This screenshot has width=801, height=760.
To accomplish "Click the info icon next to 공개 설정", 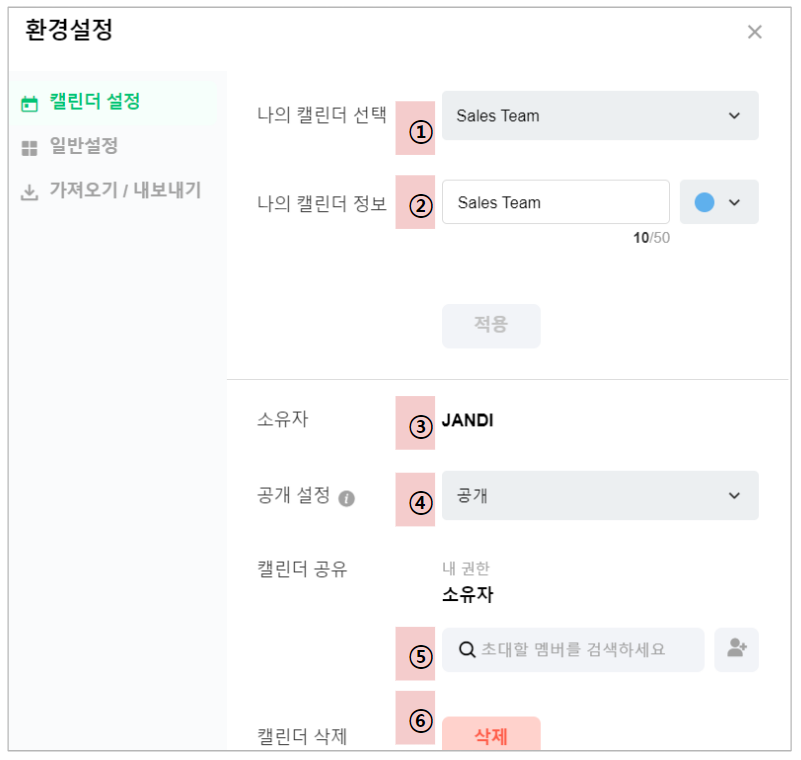I will click(347, 498).
